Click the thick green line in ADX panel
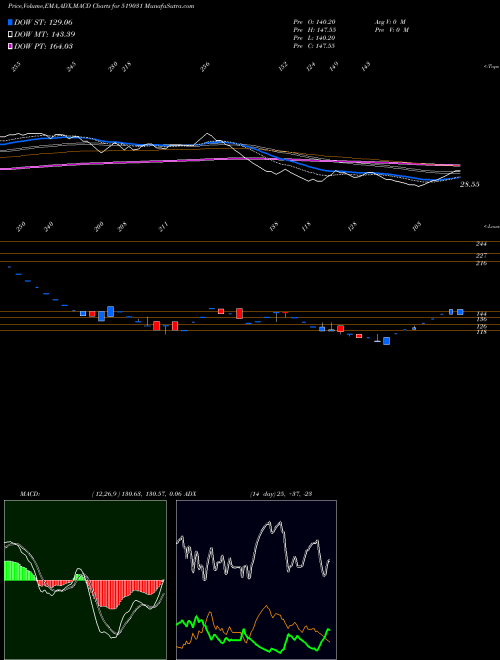 (x=253, y=635)
